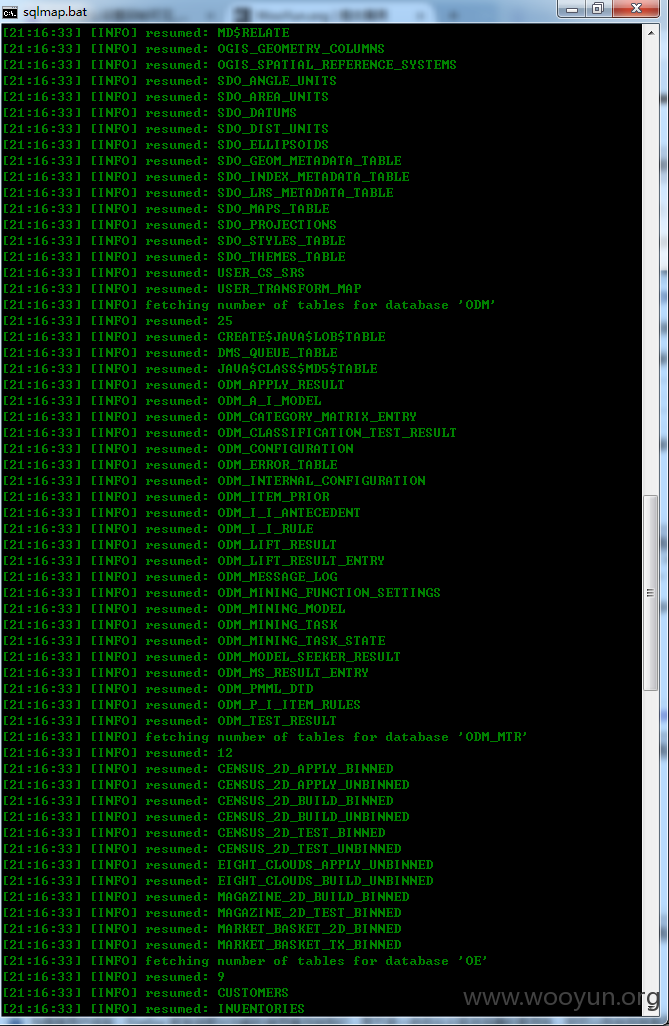Click OGIS_SPATIAL_REFERENCE_SYSTEMS entry
This screenshot has width=669, height=1026.
coord(336,65)
